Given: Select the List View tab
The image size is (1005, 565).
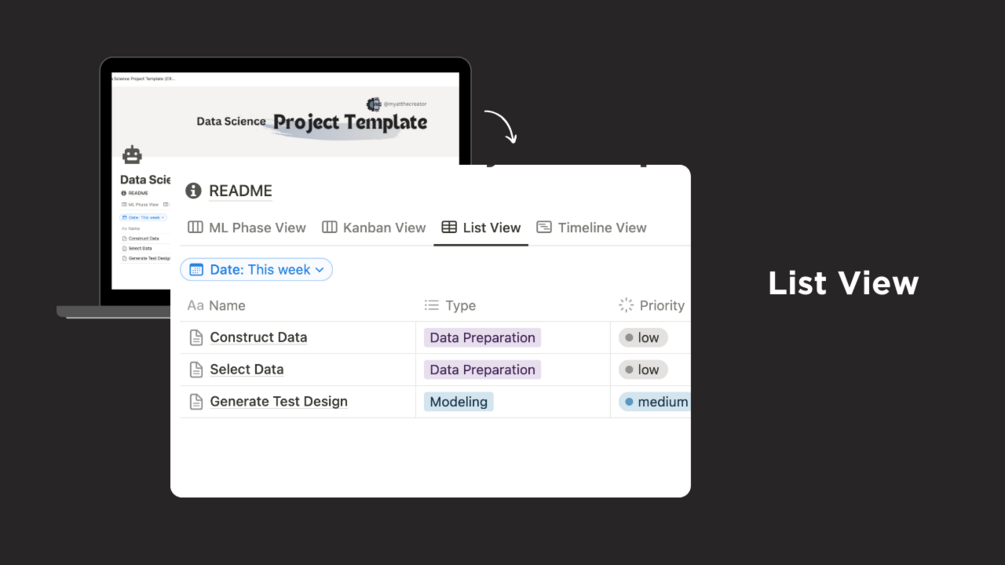Looking at the screenshot, I should [481, 228].
